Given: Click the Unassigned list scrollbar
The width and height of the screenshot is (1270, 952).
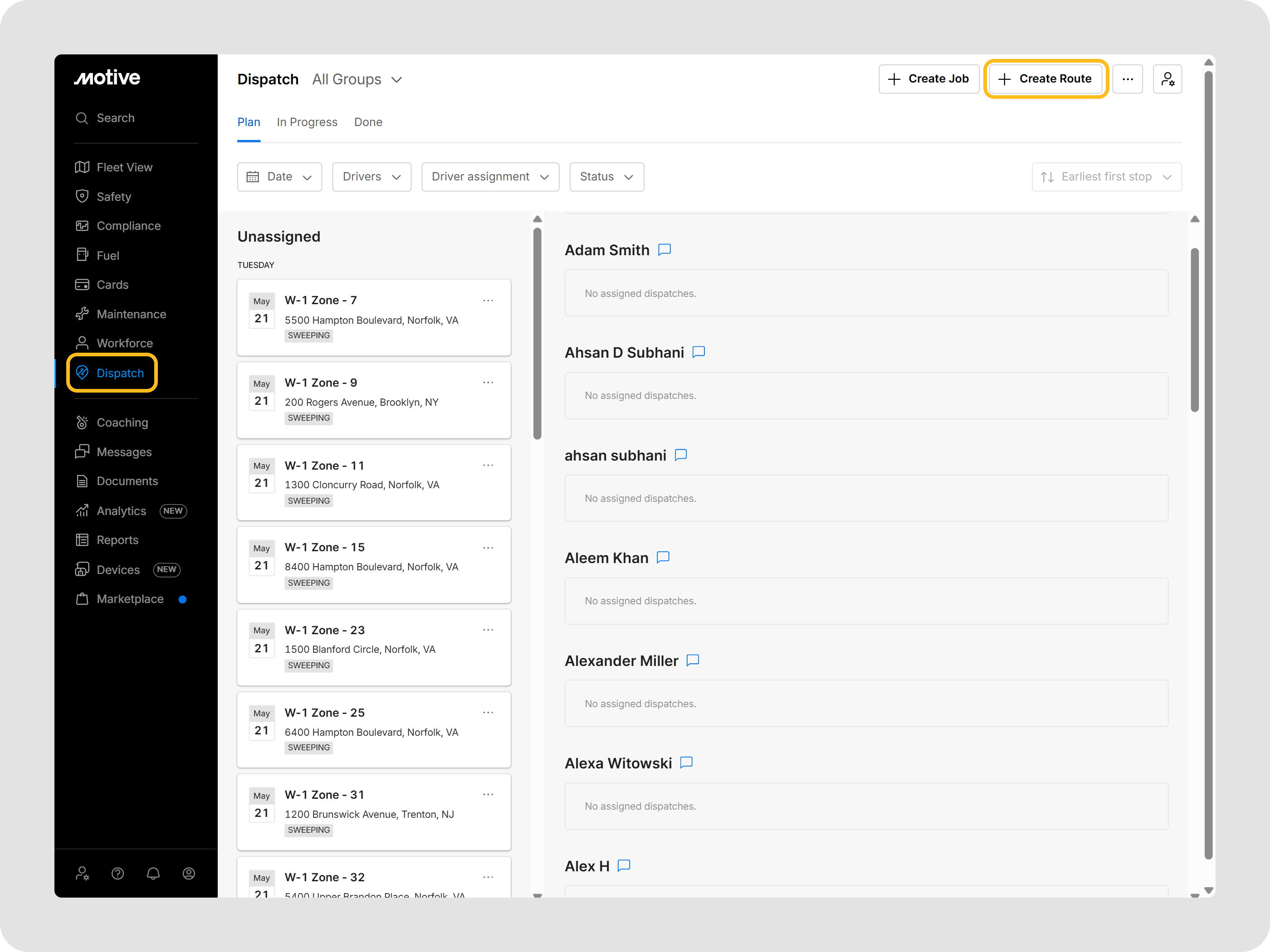Looking at the screenshot, I should point(537,333).
